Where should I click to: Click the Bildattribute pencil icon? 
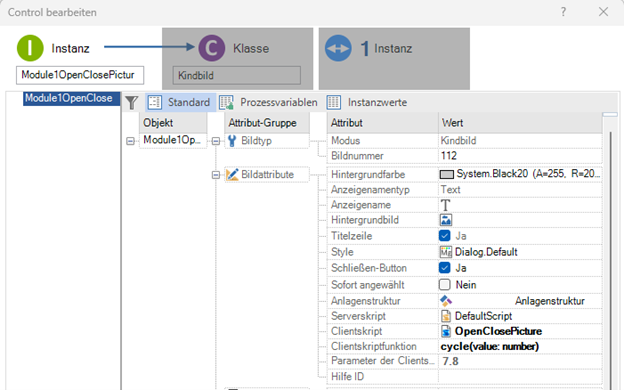click(x=232, y=174)
